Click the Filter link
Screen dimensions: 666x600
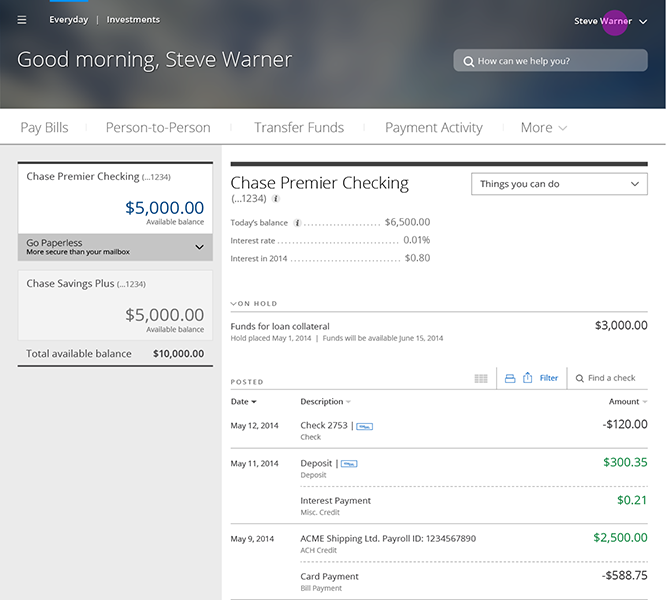[549, 378]
